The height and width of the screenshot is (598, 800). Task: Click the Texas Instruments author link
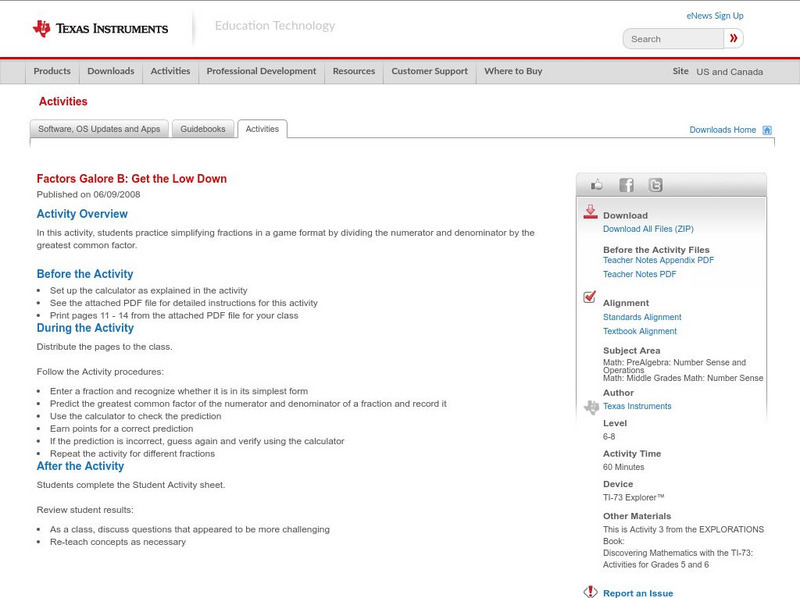pyautogui.click(x=637, y=406)
